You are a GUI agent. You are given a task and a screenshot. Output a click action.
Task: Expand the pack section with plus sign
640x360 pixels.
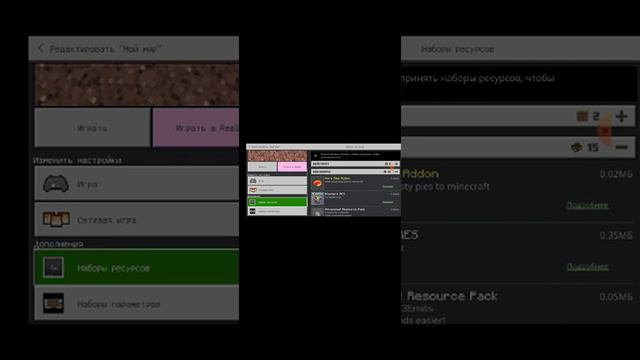pyautogui.click(x=622, y=116)
